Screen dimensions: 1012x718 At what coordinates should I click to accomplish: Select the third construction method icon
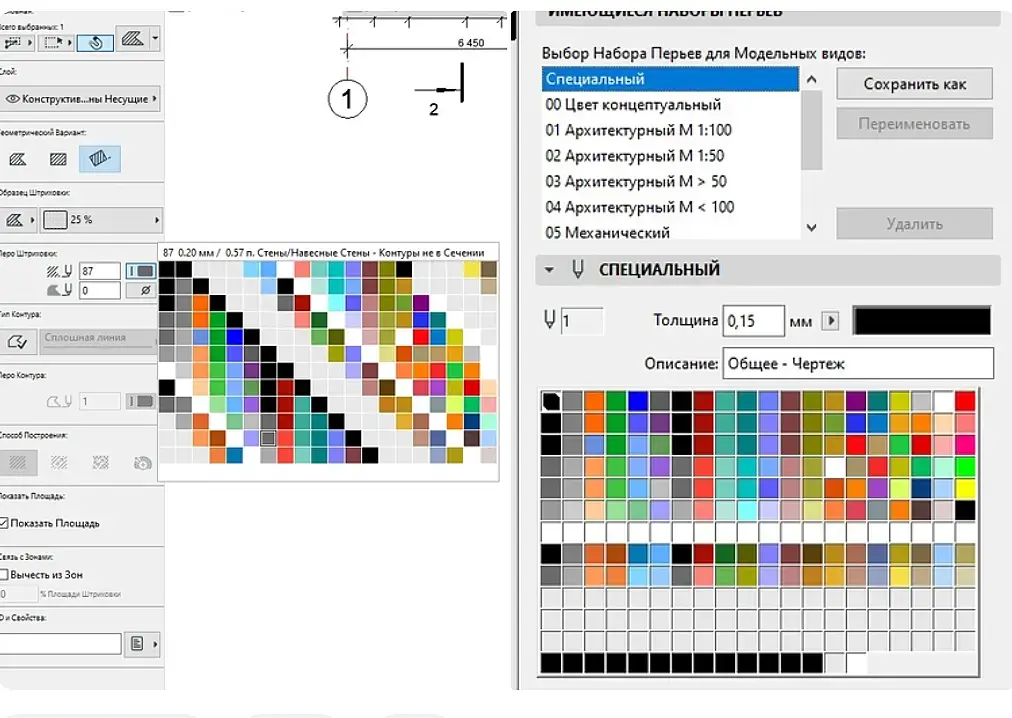click(101, 462)
